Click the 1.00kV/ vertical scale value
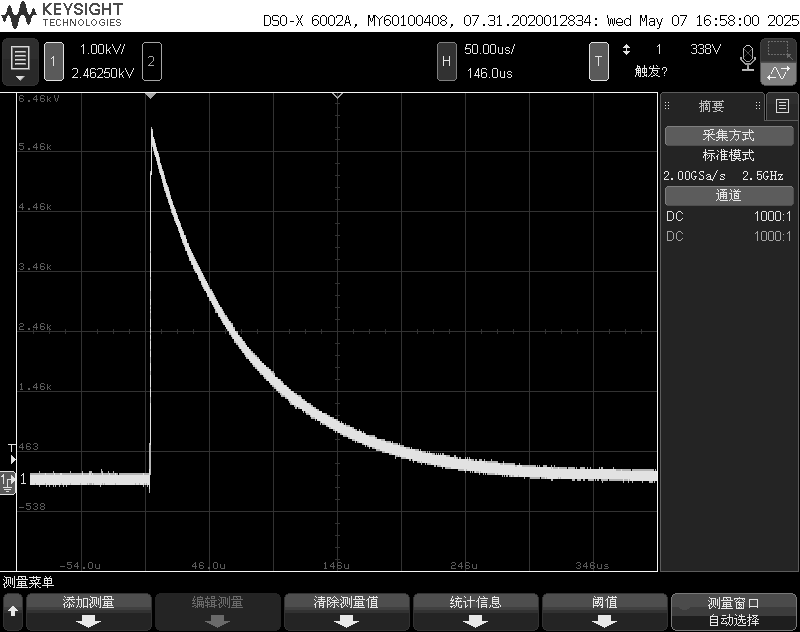Screen dimensions: 800x632 (x=103, y=49)
